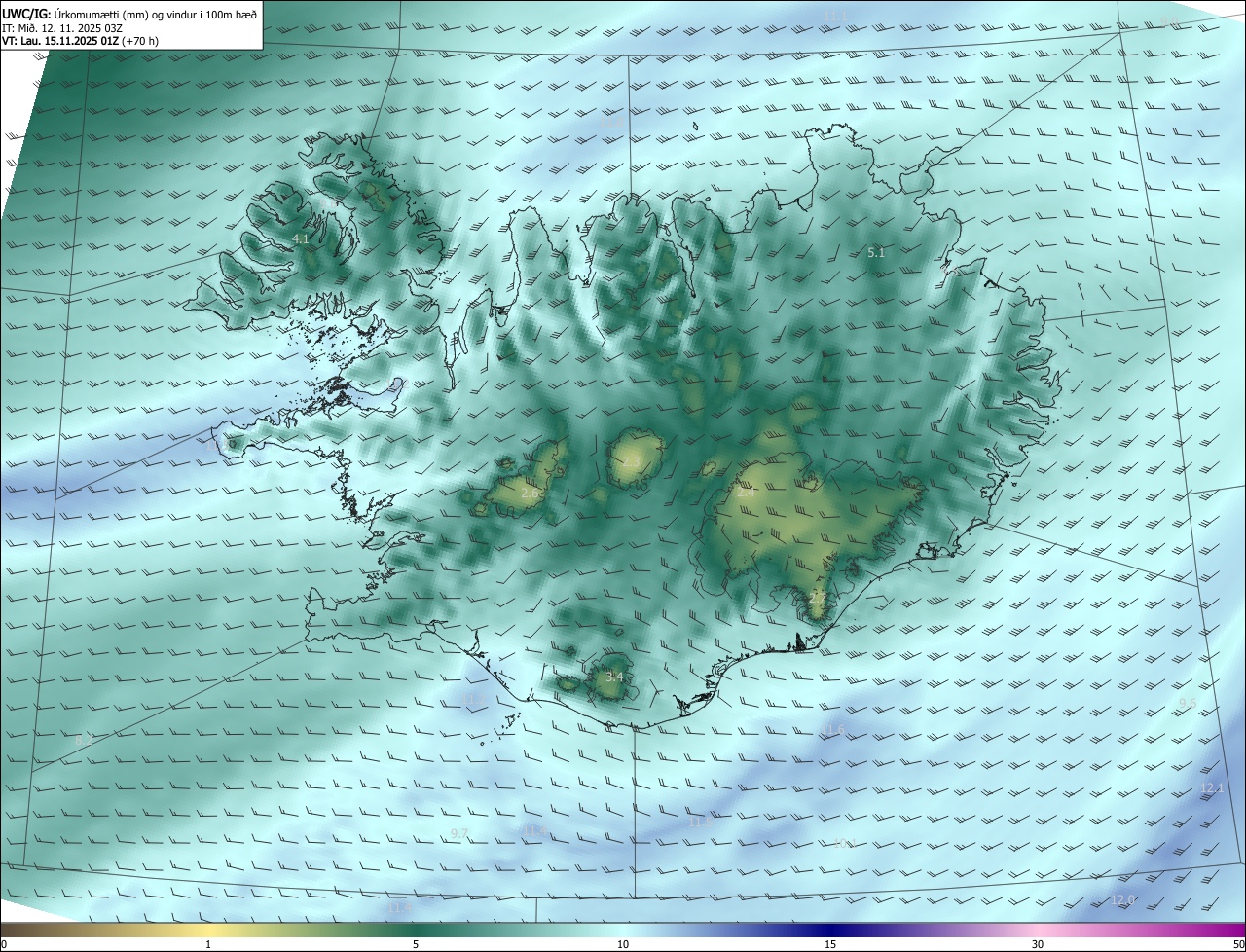Click the 30 tick on the colour scale

coord(1038,944)
